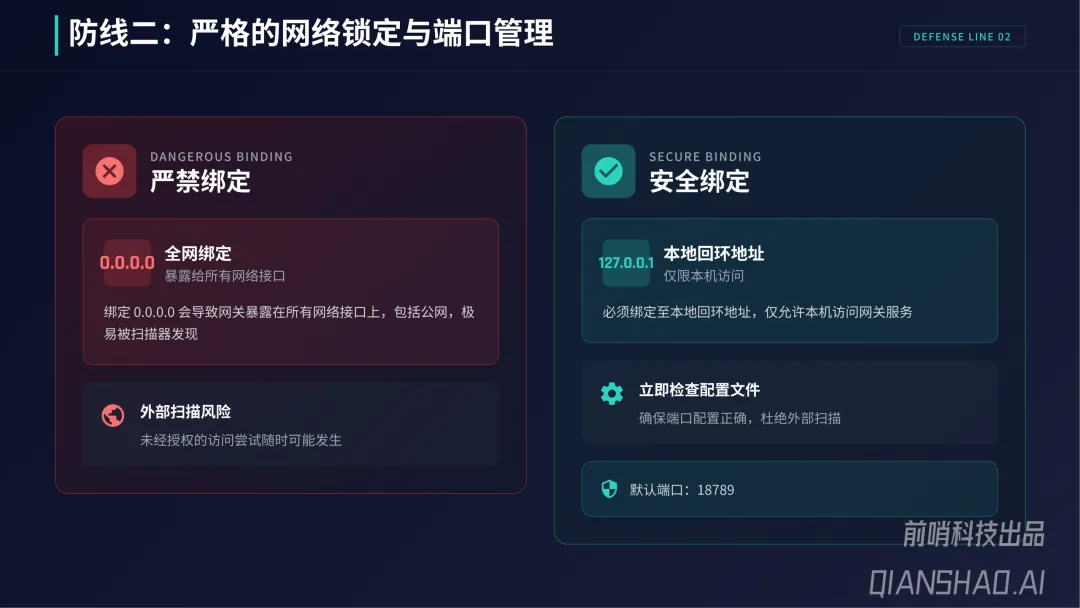Click the green checkmark secure binding icon
Image resolution: width=1080 pixels, height=608 pixels.
point(608,171)
